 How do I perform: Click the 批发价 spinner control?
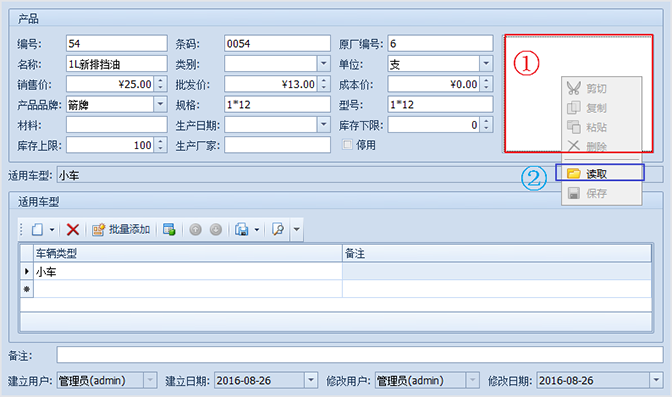[324, 84]
